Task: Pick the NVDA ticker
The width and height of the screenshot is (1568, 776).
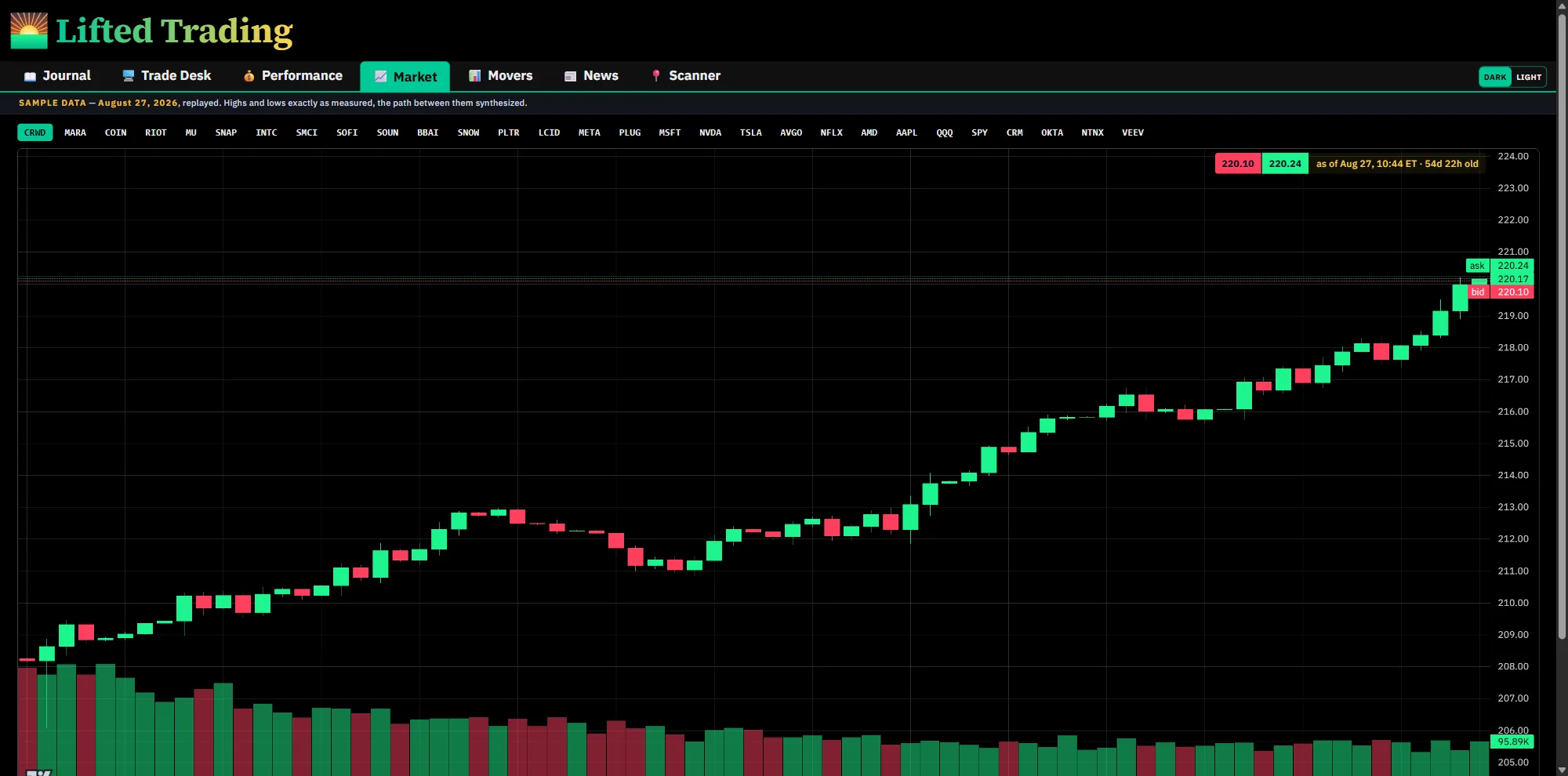Action: click(x=710, y=132)
